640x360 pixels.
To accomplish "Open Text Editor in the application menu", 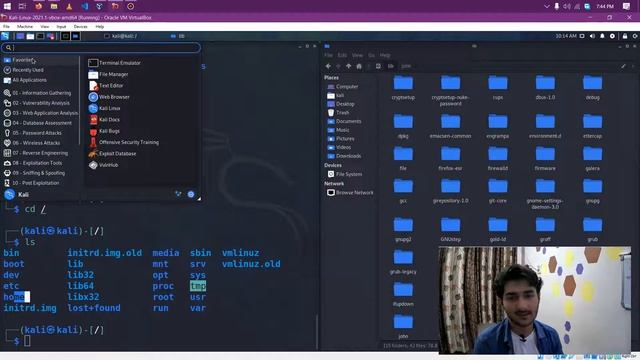I will pos(106,86).
